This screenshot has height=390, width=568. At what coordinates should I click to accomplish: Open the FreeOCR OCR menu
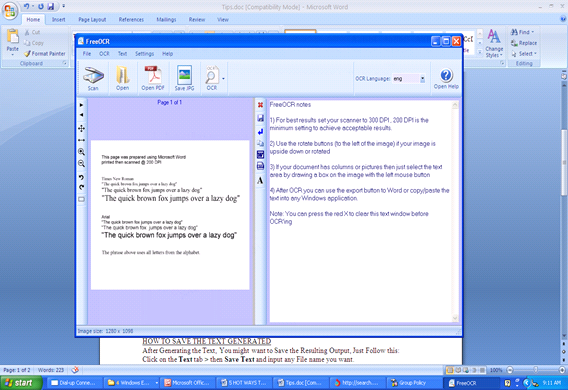(104, 54)
